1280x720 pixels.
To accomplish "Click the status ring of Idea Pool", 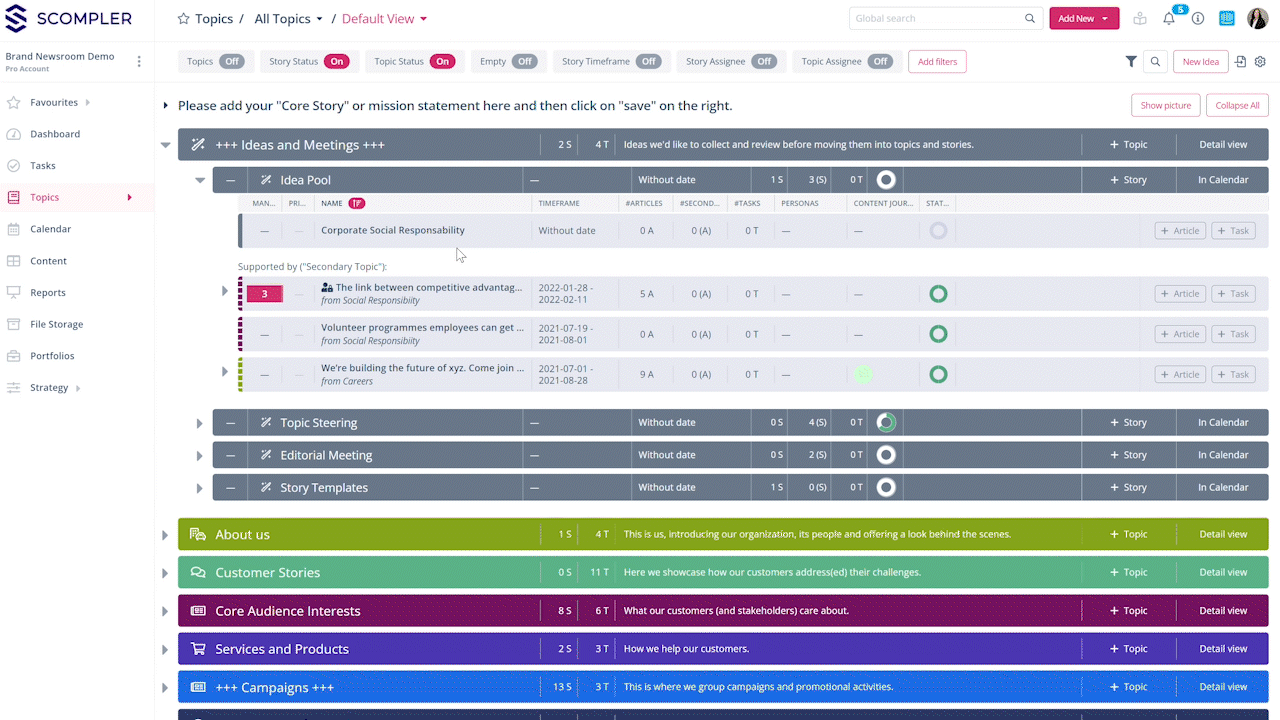I will pyautogui.click(x=886, y=180).
